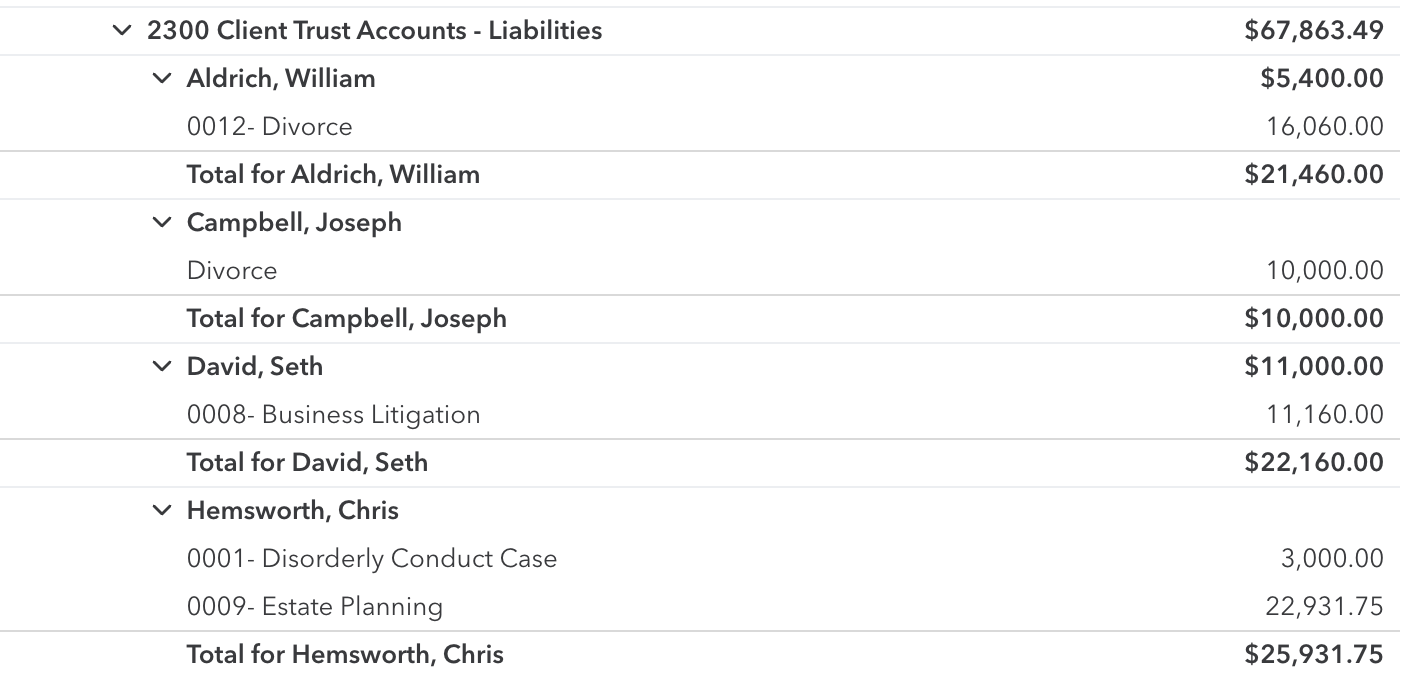Click the 11,160.00 Business Litigation amount
This screenshot has width=1406, height=682.
pos(1324,415)
